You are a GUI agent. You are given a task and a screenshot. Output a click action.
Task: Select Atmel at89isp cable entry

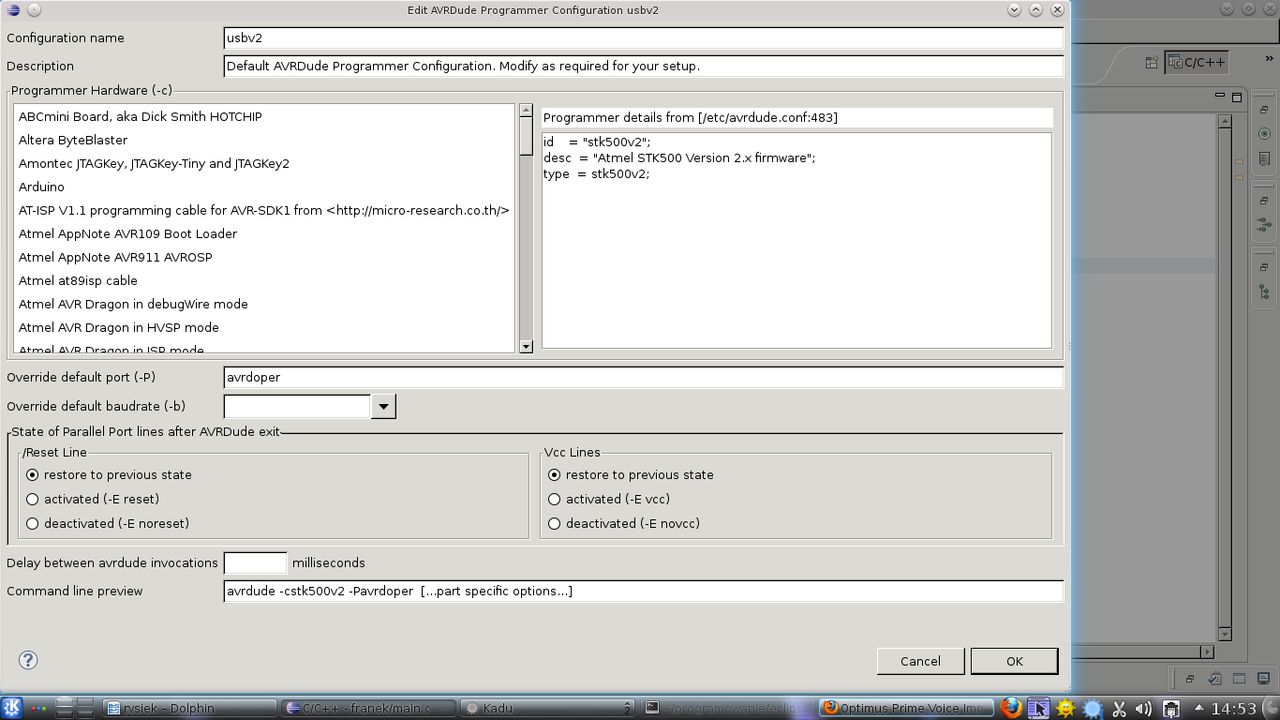(x=265, y=281)
